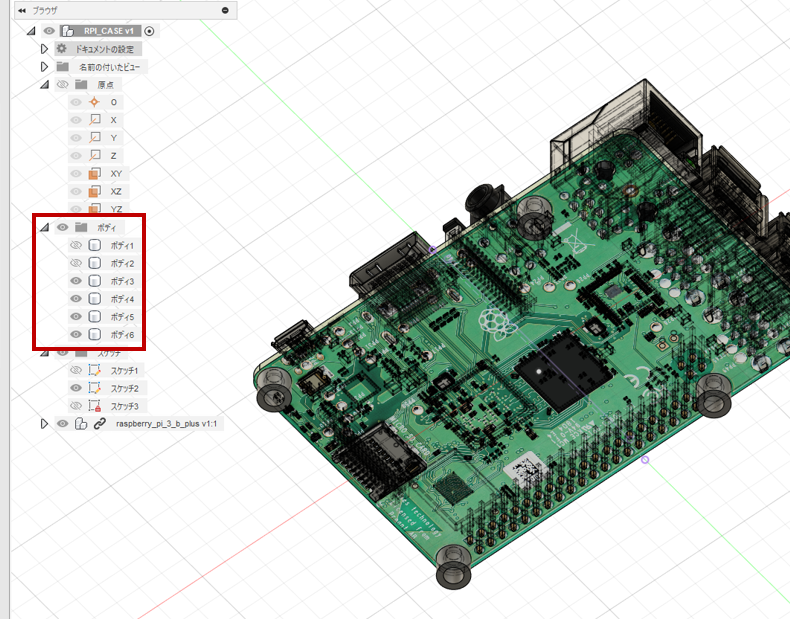Click the ボディ3 body icon
Image resolution: width=790 pixels, height=619 pixels.
(94, 281)
